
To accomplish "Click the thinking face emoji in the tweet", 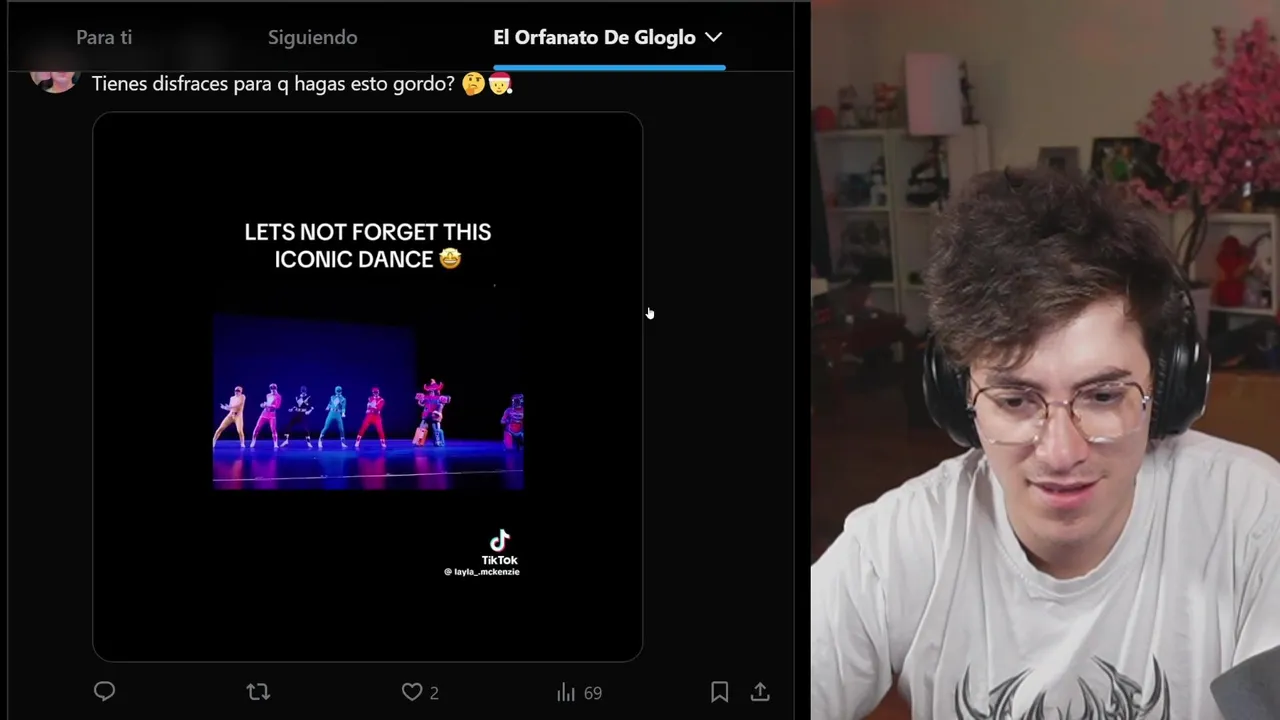I will [x=473, y=84].
